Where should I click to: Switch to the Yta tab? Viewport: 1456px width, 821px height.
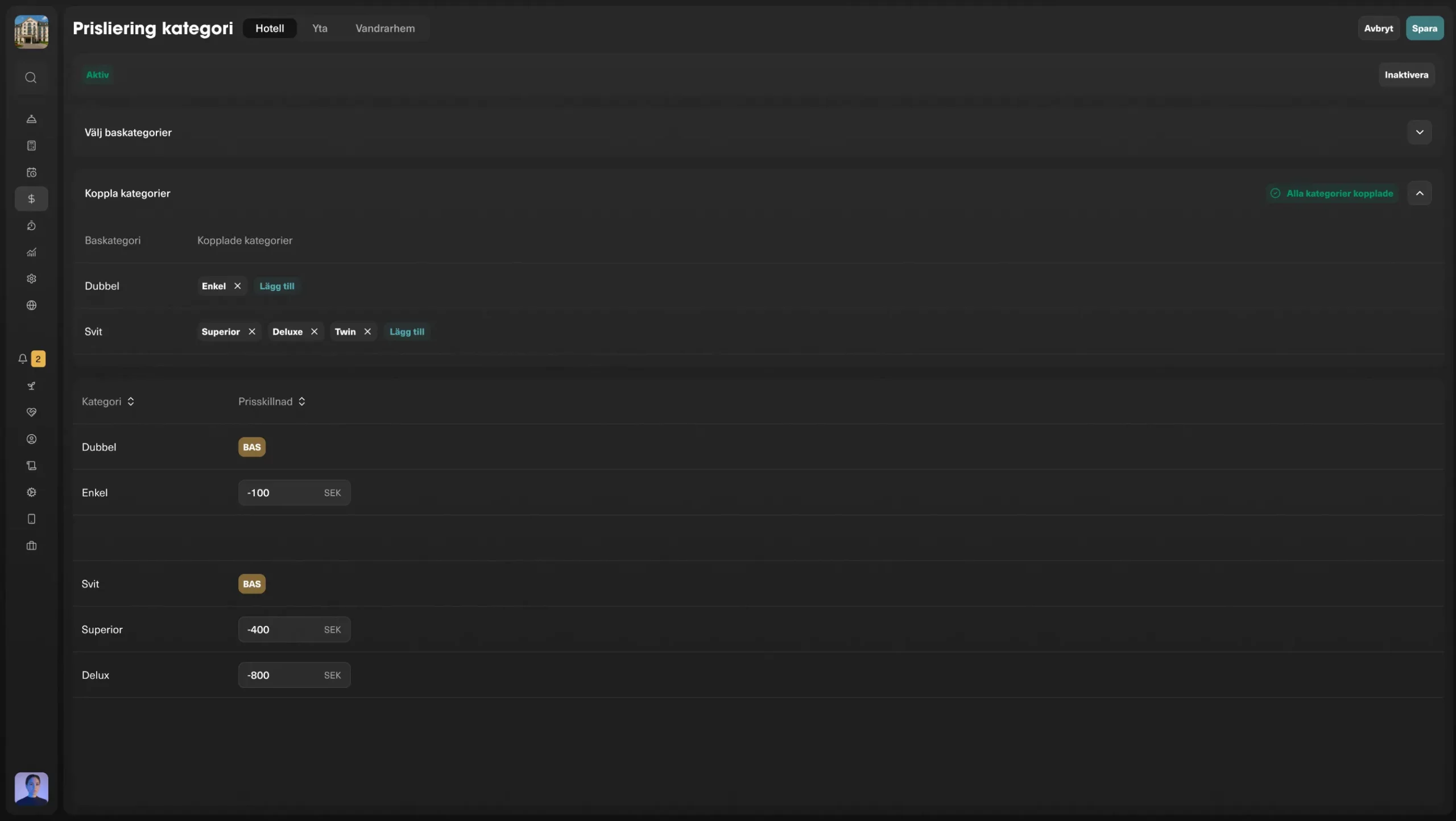pos(320,28)
